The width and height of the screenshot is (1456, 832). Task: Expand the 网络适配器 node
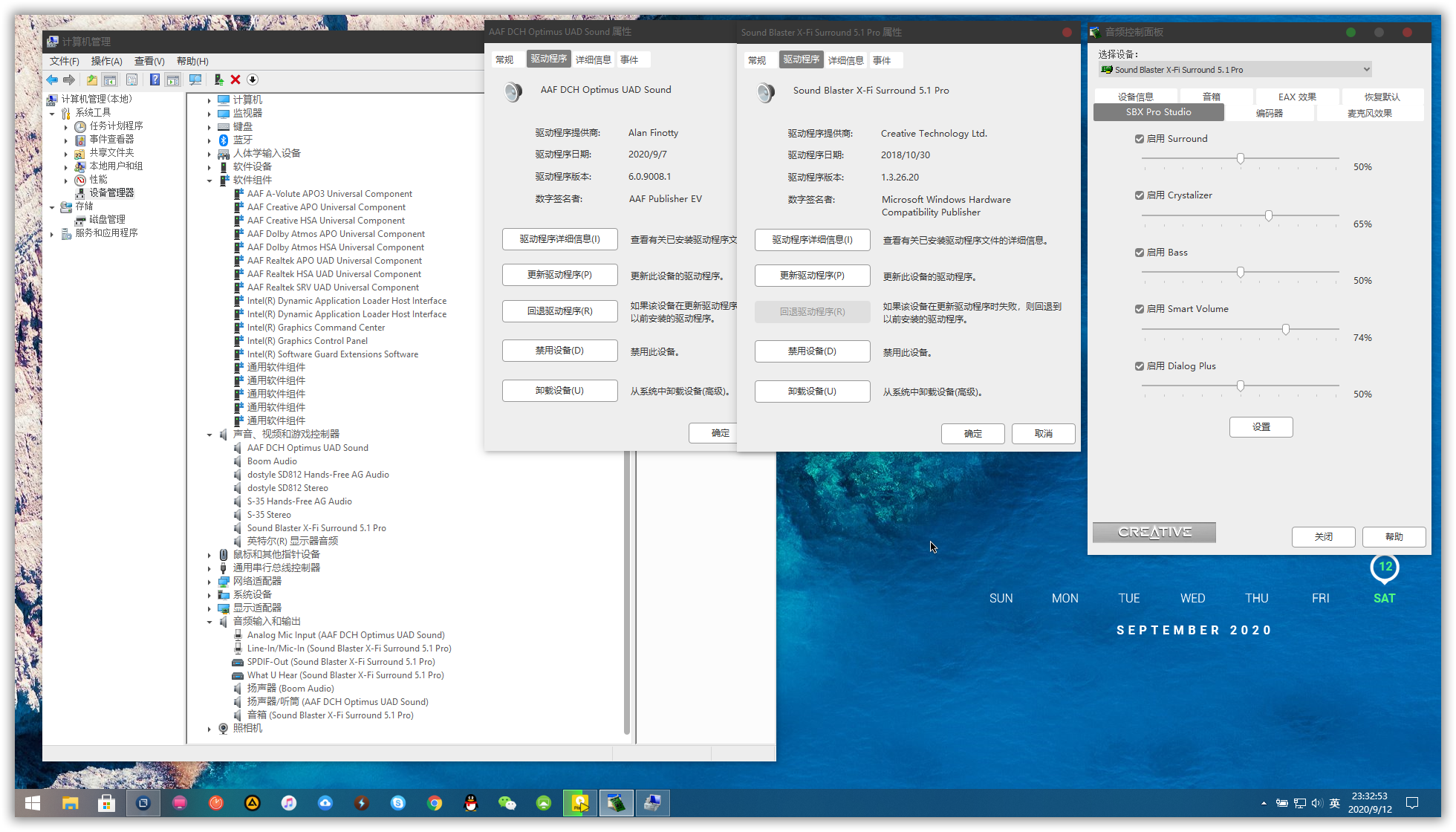[209, 582]
